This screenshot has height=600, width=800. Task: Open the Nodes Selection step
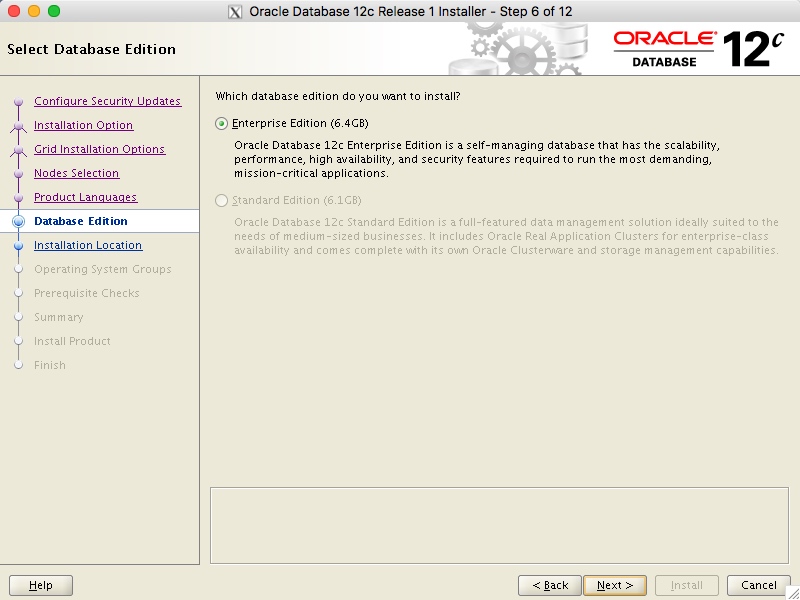(x=76, y=173)
